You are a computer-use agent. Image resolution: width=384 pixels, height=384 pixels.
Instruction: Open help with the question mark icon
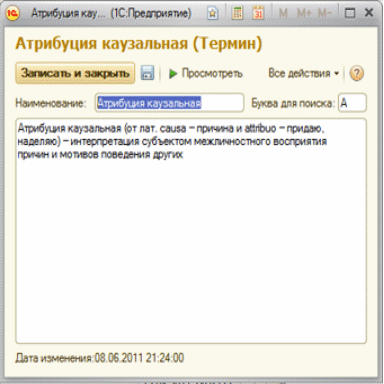(x=357, y=73)
